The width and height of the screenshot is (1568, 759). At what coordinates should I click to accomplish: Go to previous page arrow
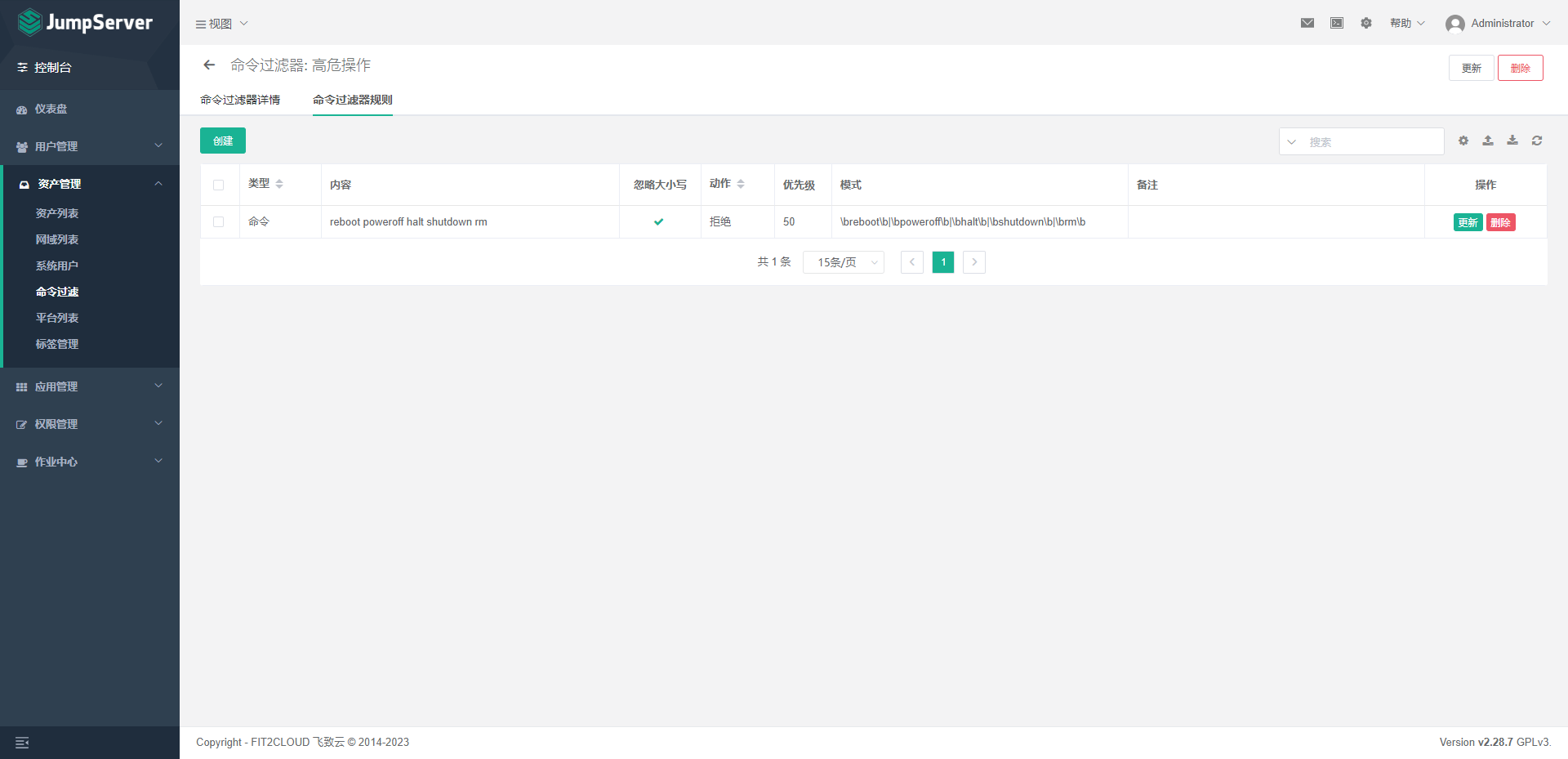point(912,262)
